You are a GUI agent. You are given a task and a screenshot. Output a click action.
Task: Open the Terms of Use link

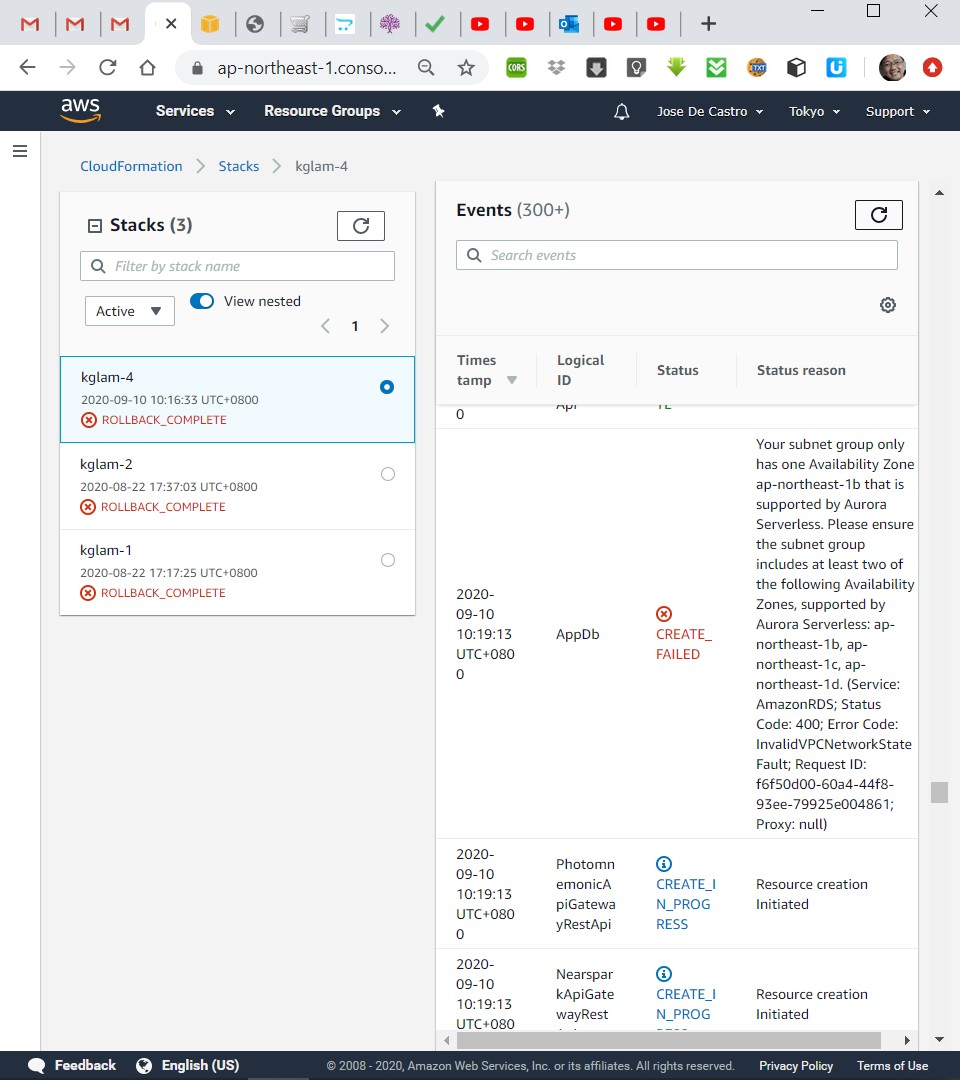coord(893,1066)
